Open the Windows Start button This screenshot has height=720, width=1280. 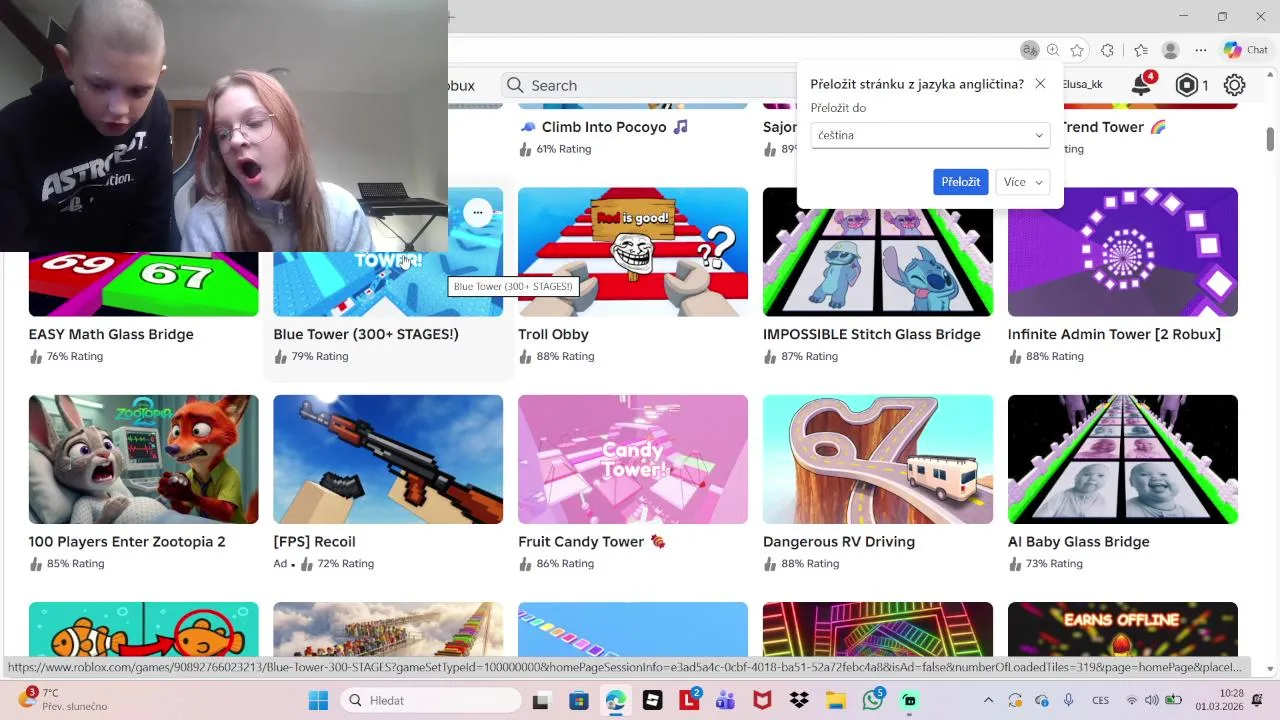click(318, 700)
